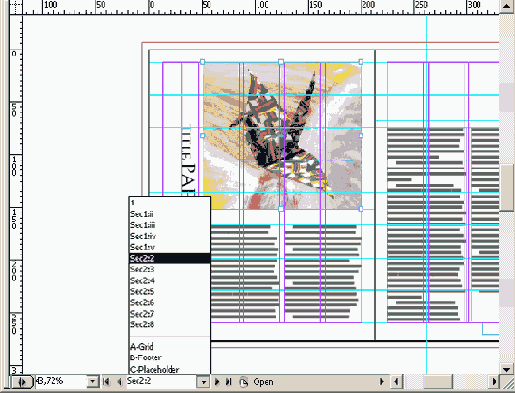Jump to the last page arrow
Image resolution: width=515 pixels, height=393 pixels.
[229, 381]
